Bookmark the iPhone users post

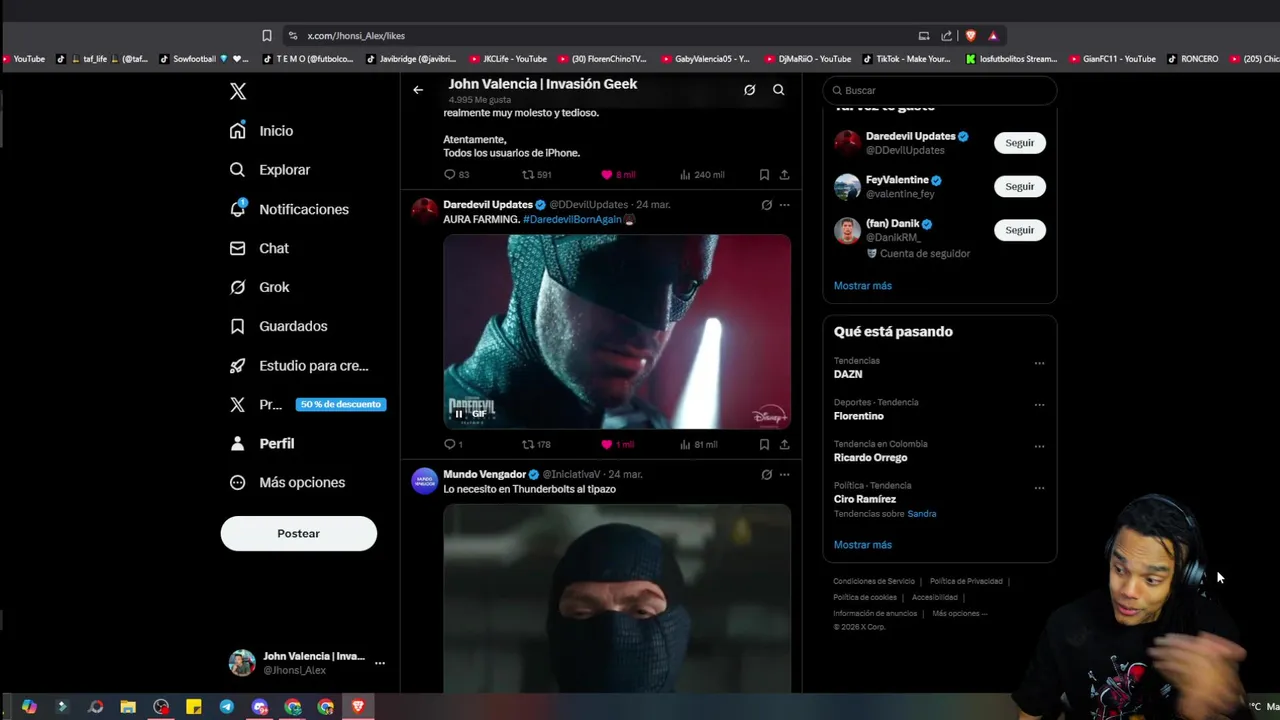(764, 174)
